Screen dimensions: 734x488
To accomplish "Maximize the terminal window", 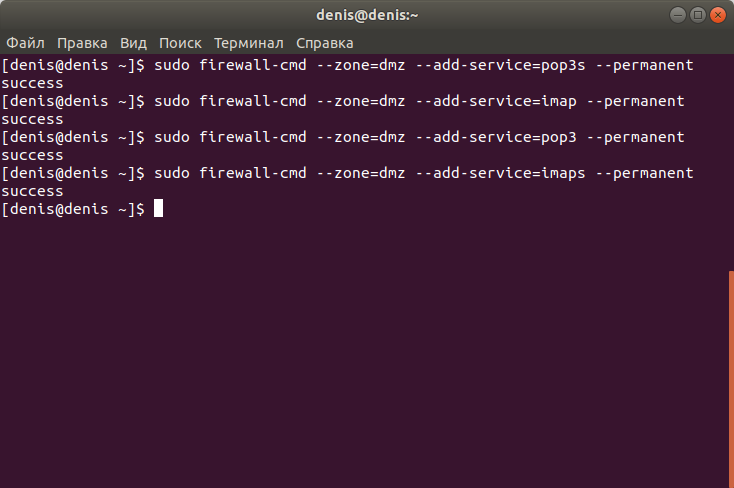I will coord(697,15).
